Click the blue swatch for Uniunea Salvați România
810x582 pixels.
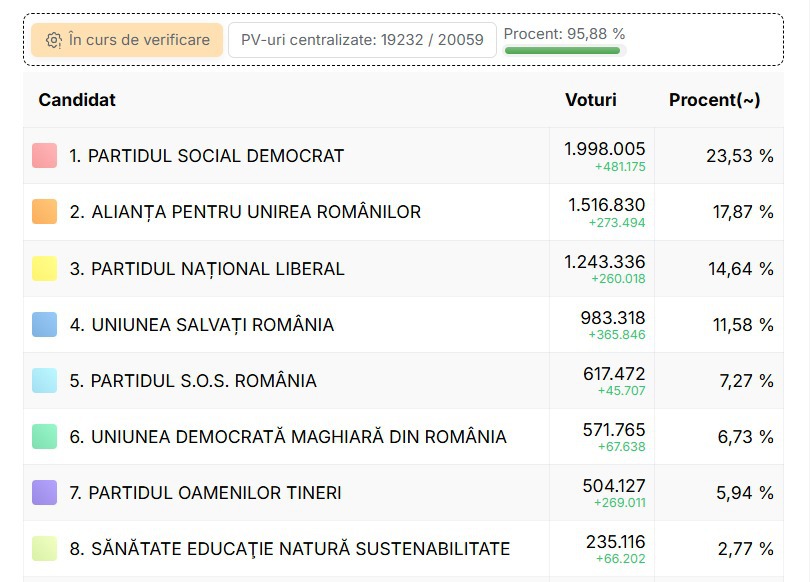click(45, 324)
